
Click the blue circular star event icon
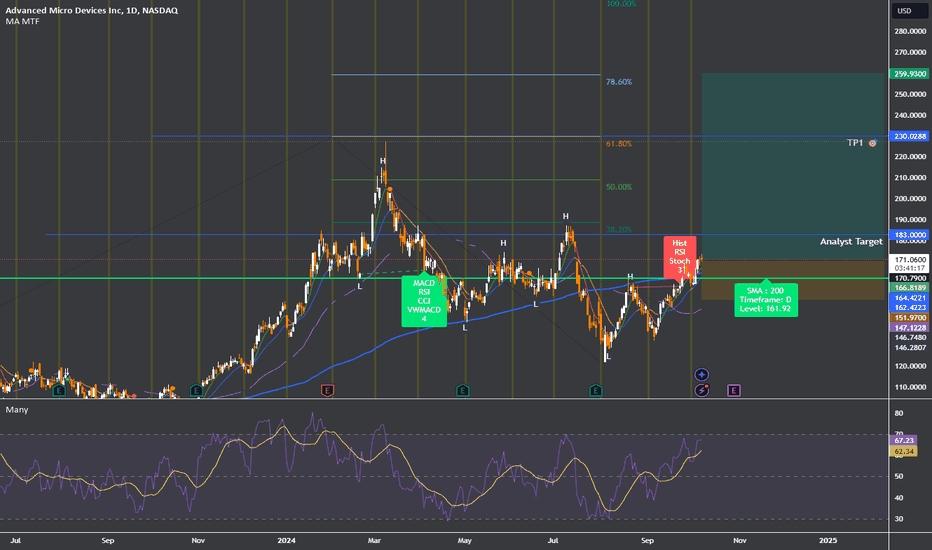coord(702,375)
